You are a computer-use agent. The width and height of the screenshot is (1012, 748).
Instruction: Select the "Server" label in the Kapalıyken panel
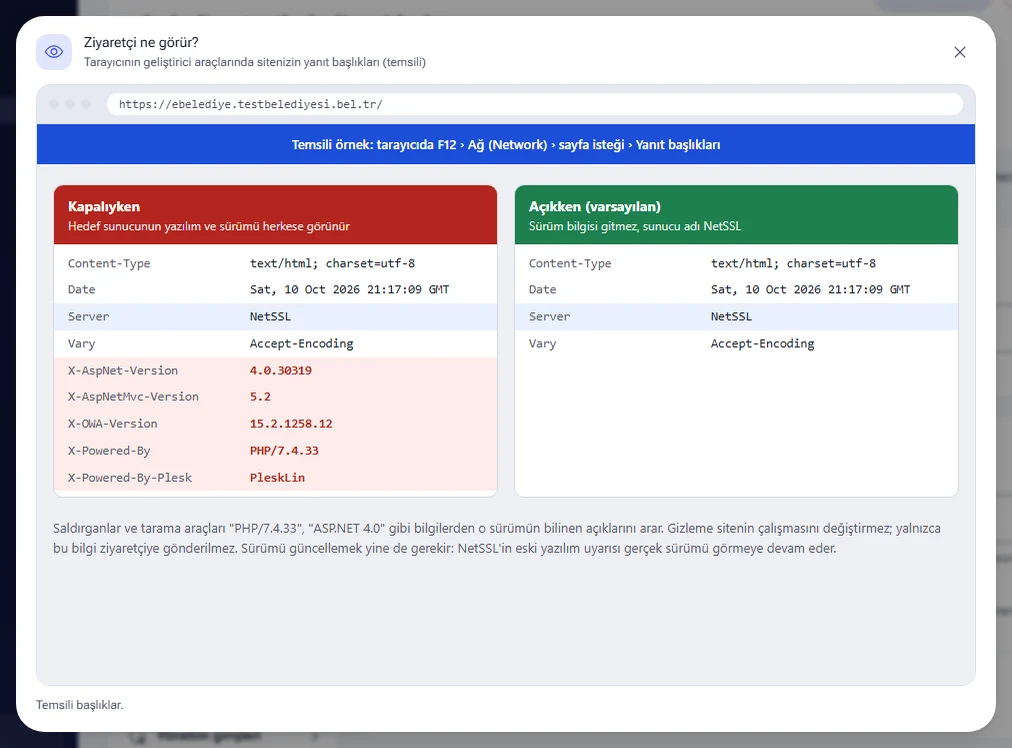tap(88, 317)
